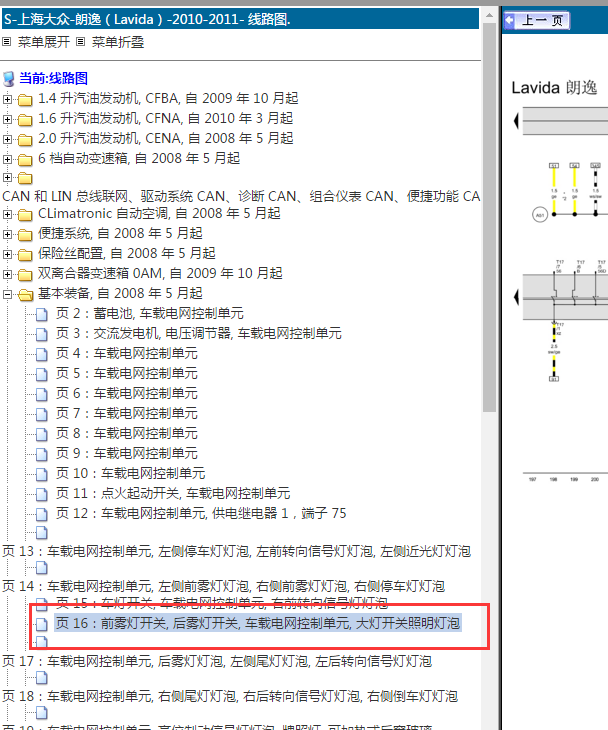The image size is (608, 730).
Task: Open 页 2：蓄电池, 车载电网控制单元
Action: [149, 313]
